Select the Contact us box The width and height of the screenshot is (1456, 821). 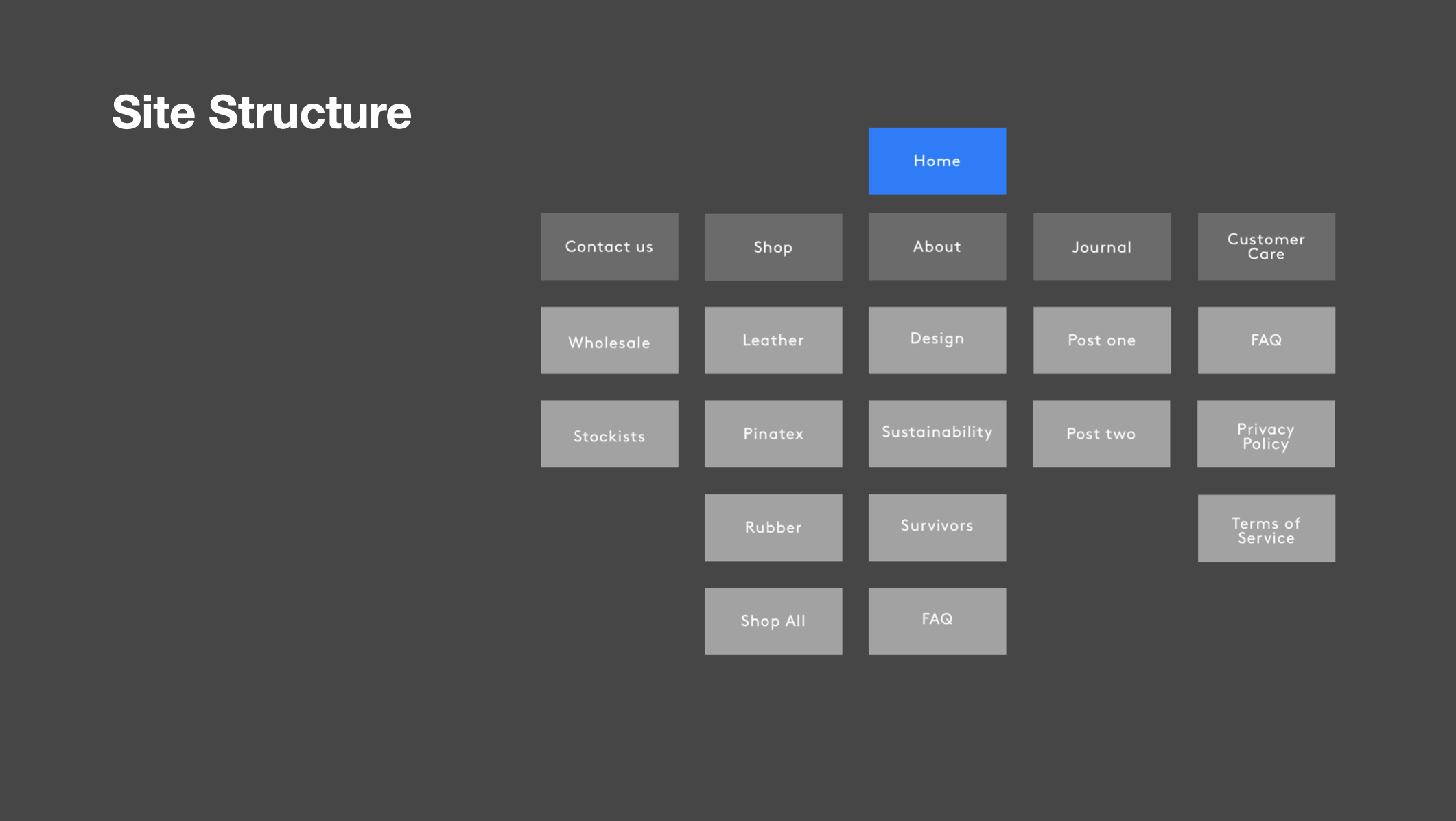[609, 246]
